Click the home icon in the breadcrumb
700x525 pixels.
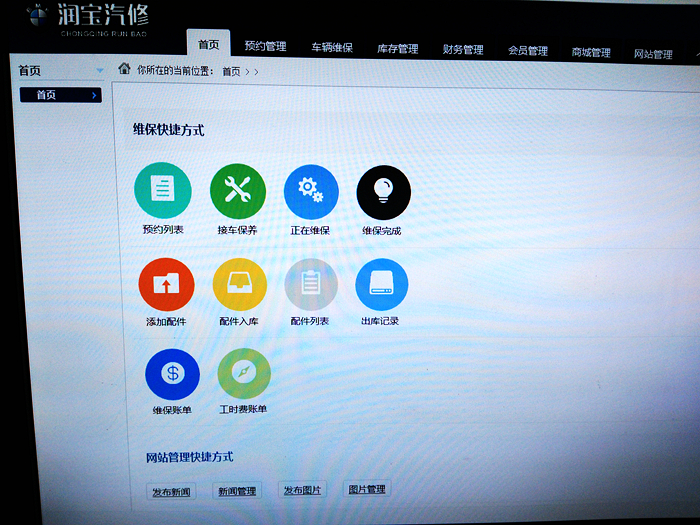(x=124, y=69)
